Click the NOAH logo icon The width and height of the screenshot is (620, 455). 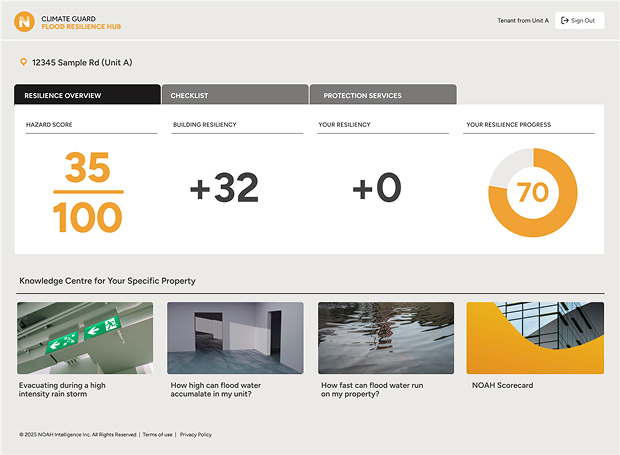point(26,20)
